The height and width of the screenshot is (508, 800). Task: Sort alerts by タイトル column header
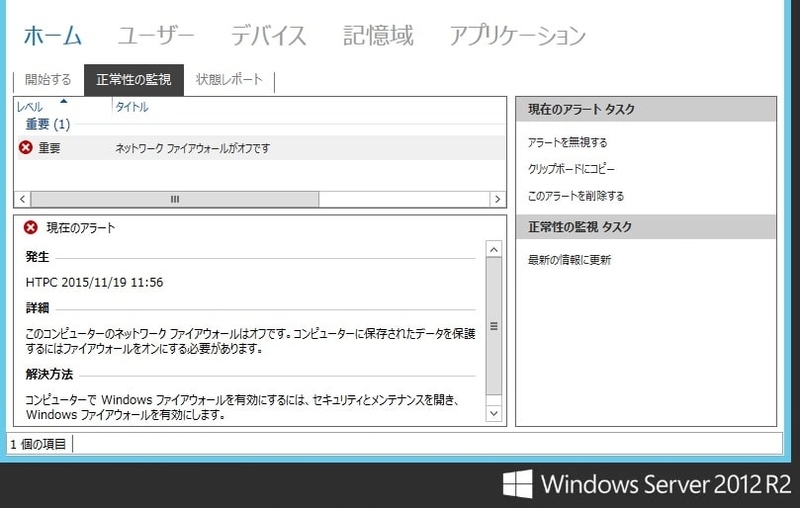(x=132, y=107)
